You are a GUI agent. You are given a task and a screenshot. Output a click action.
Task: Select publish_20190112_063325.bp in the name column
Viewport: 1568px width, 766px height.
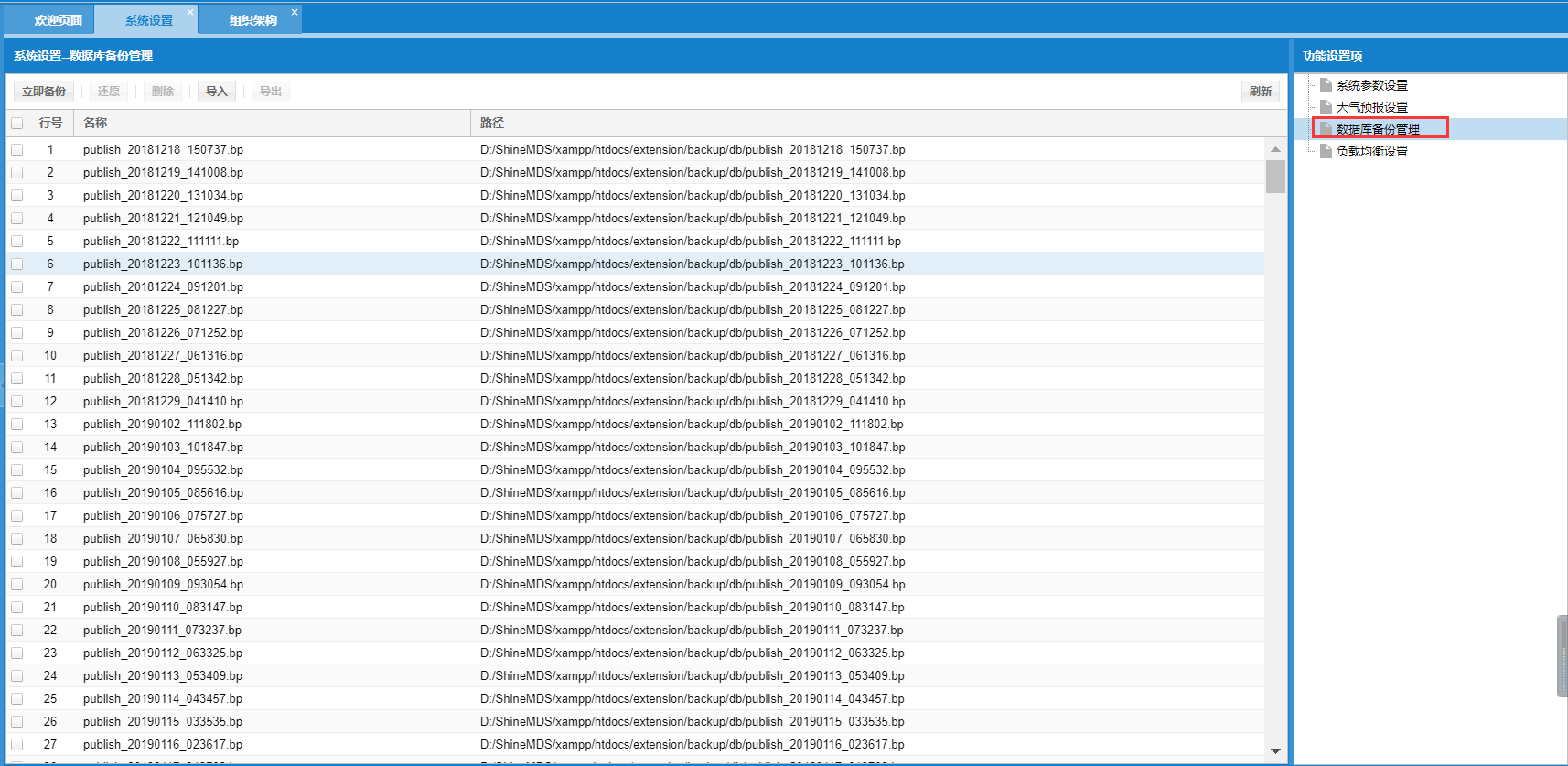click(163, 653)
